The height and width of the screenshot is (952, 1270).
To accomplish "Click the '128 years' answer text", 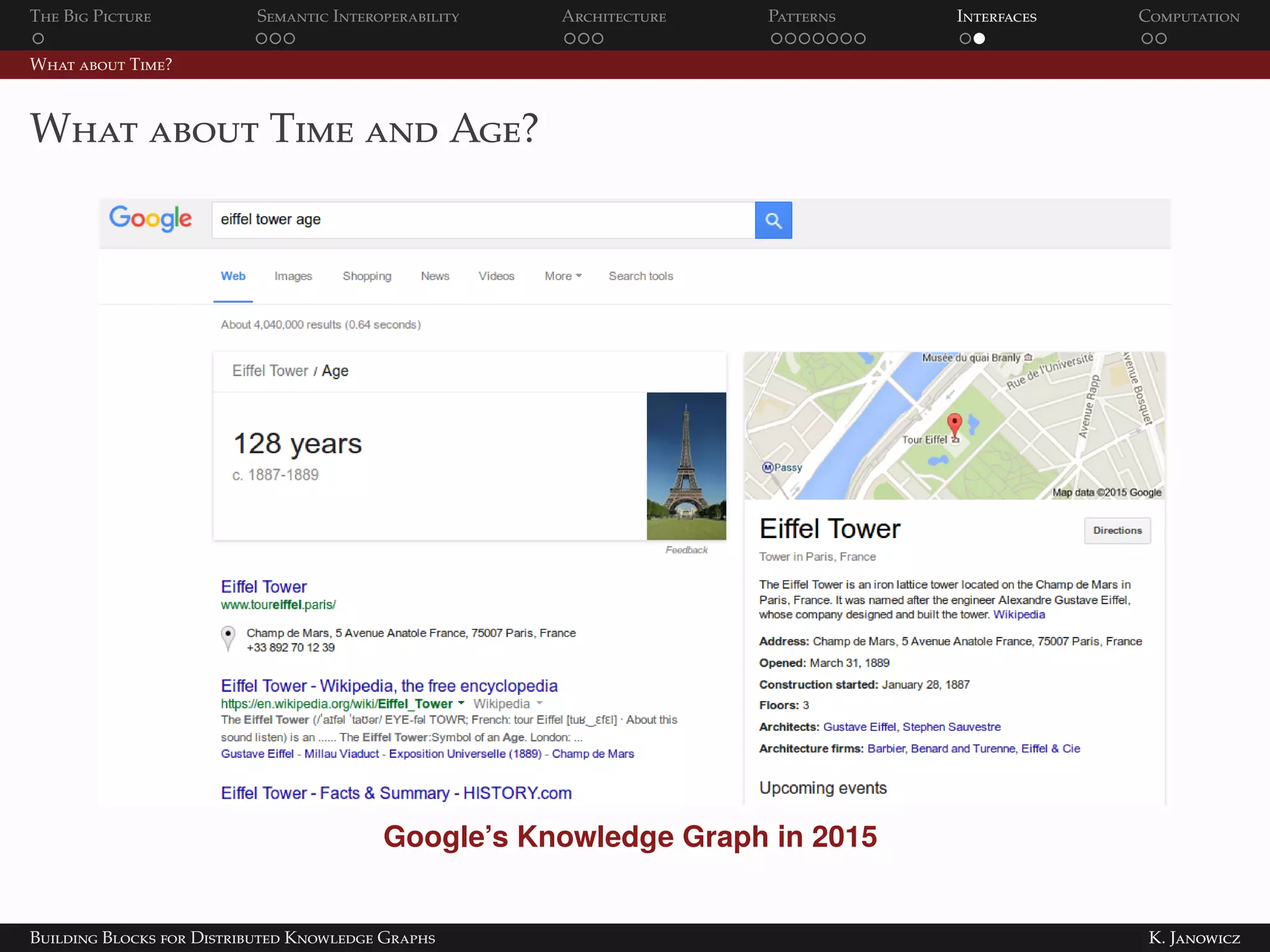I will [x=298, y=444].
